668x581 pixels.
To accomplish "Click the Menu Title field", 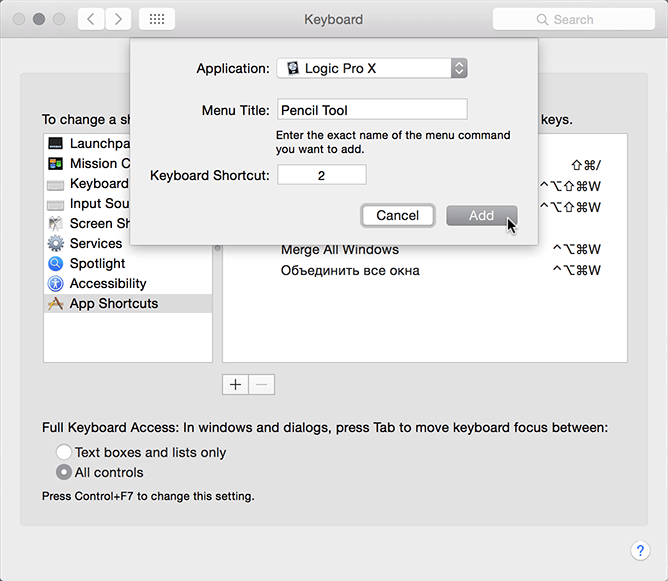I will [372, 109].
